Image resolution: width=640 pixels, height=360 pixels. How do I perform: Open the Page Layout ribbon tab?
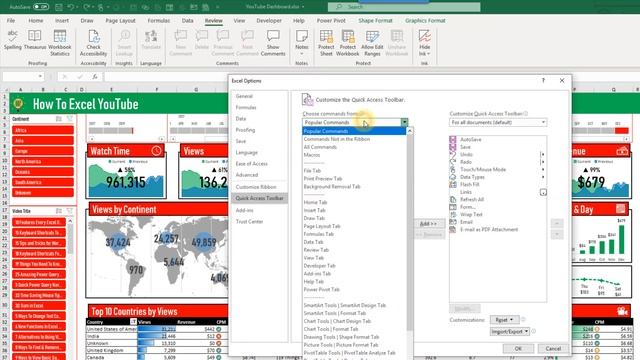(120, 20)
